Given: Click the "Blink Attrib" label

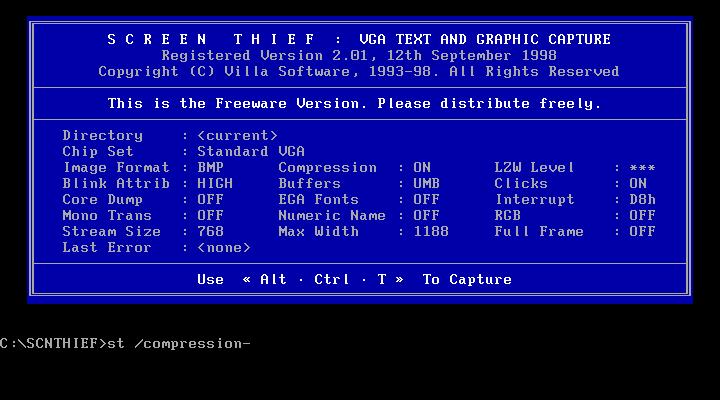Looking at the screenshot, I should [x=116, y=184].
